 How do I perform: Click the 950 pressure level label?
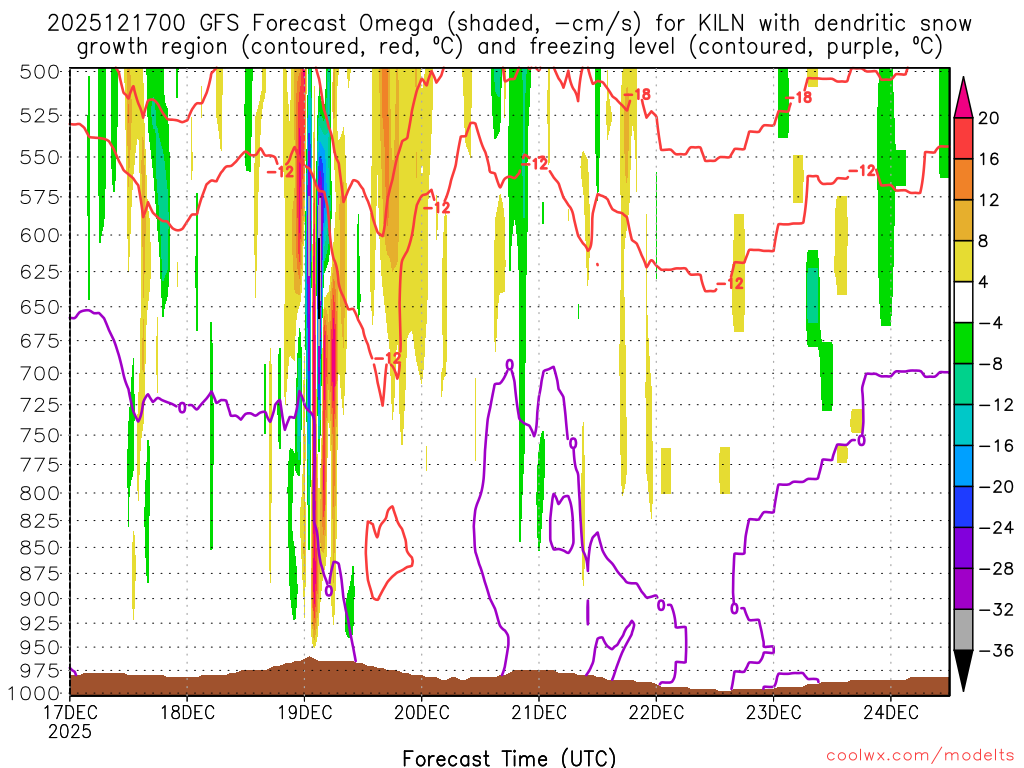40,648
